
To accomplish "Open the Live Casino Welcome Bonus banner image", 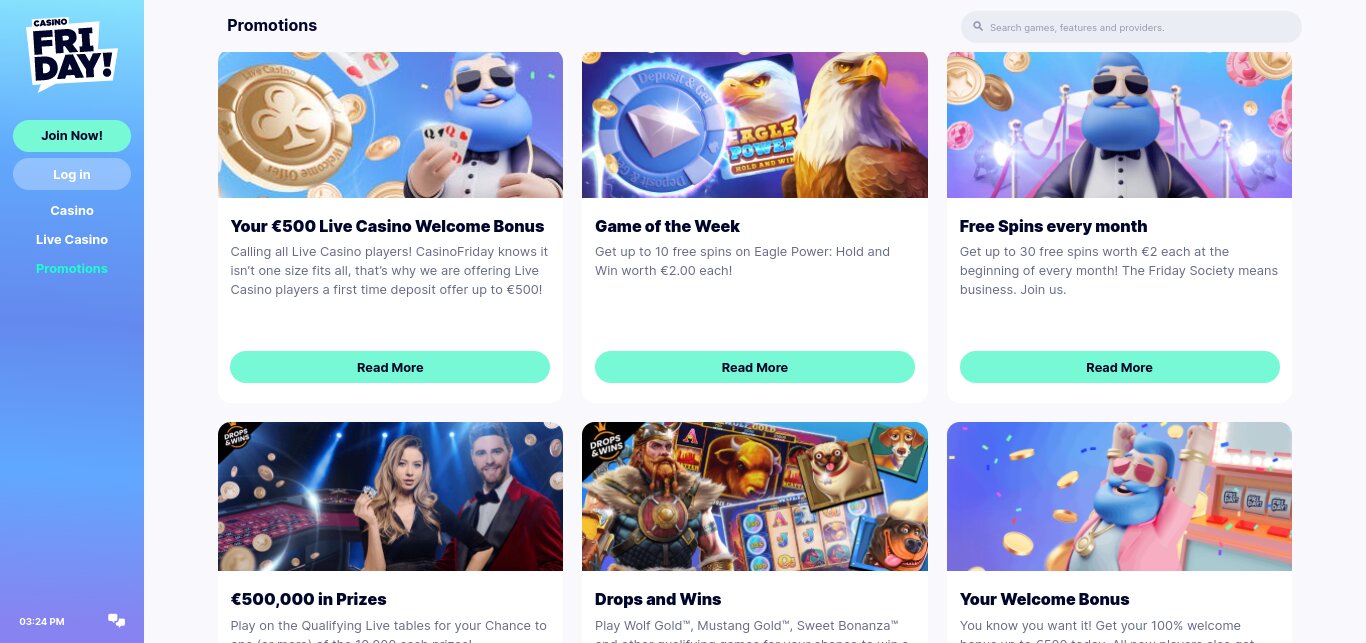I will point(390,125).
